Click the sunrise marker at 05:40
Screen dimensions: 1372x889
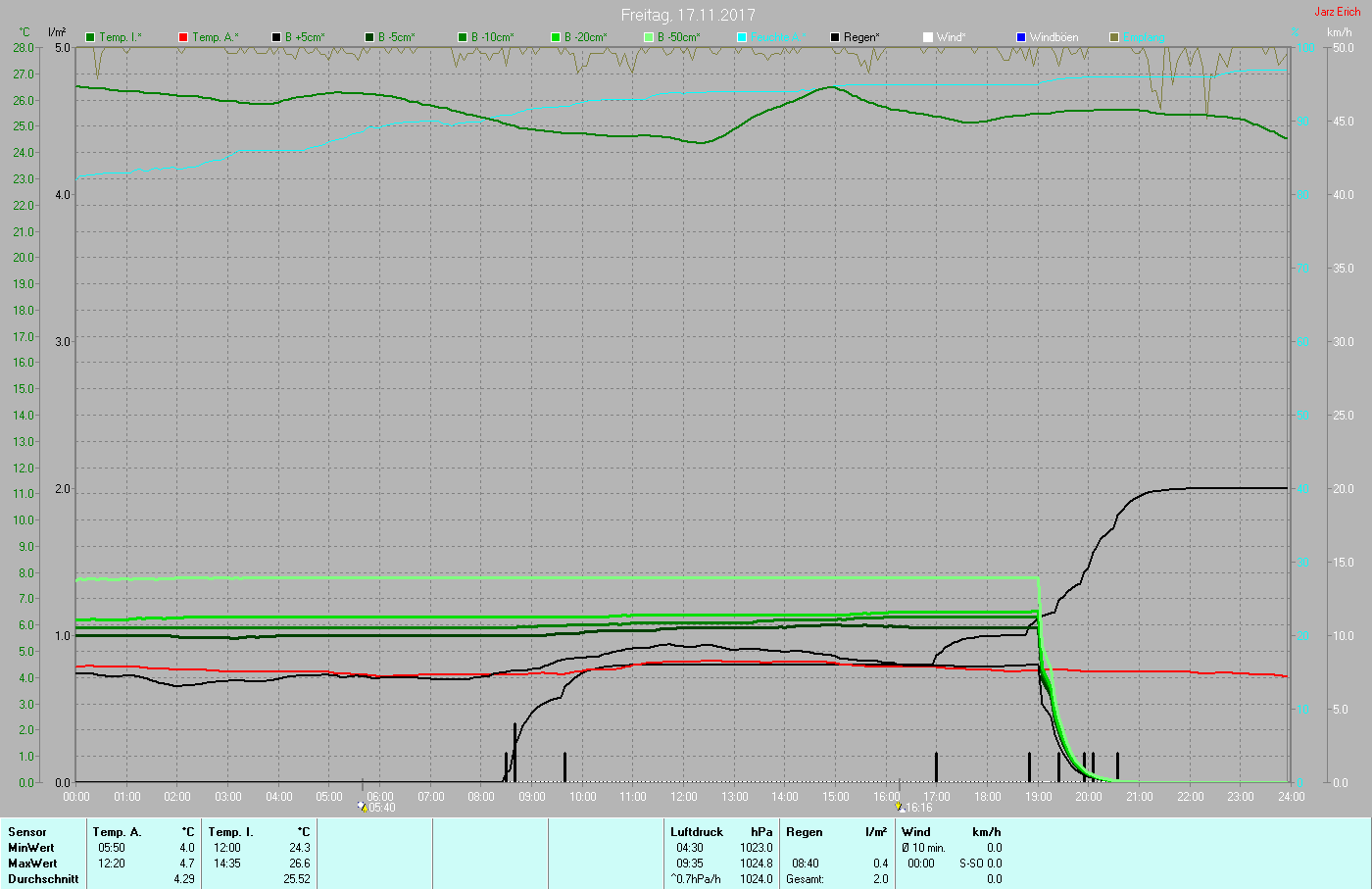click(x=363, y=807)
